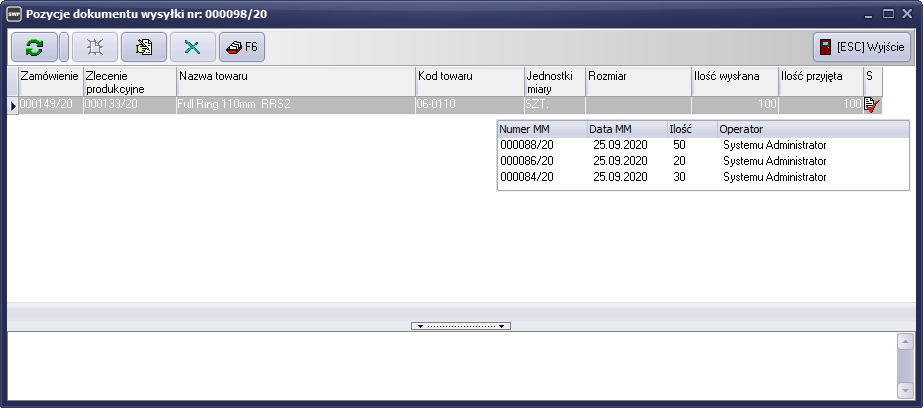This screenshot has height=408, width=923.
Task: Click the row indicator arrow for 000149/20
Action: 13,105
